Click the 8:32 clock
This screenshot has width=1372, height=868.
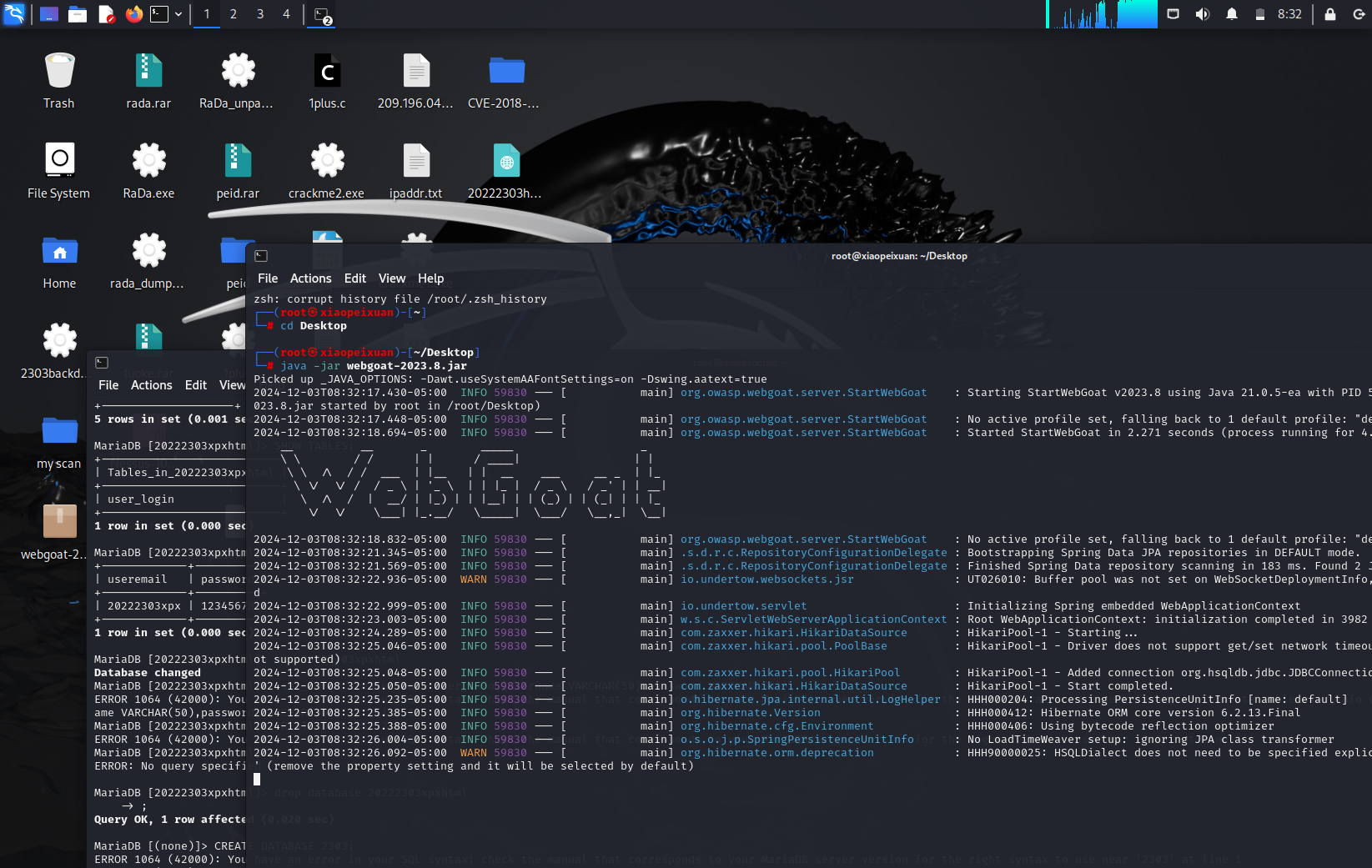(1289, 14)
